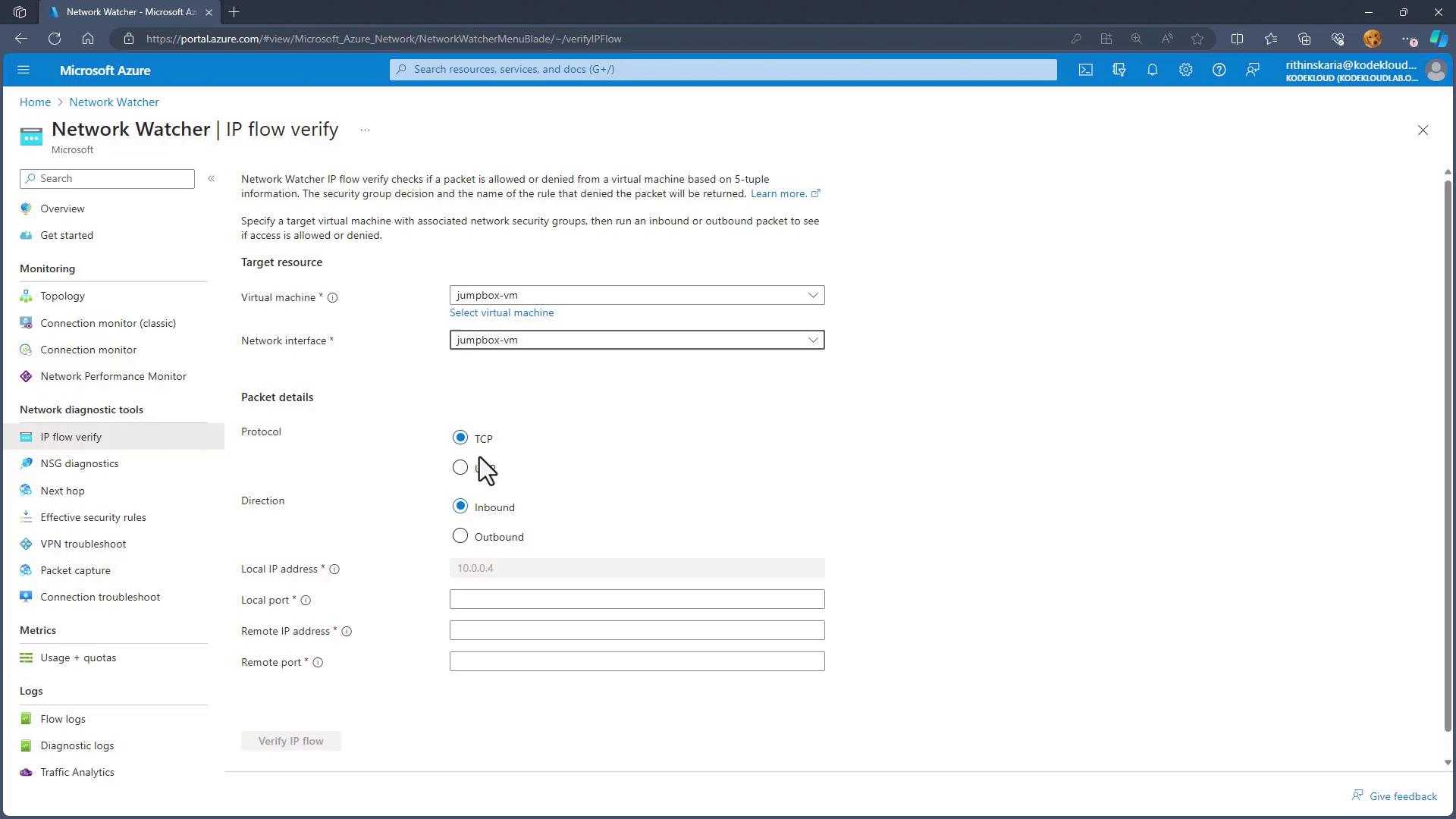Expand the Network interface dropdown

[x=812, y=340]
